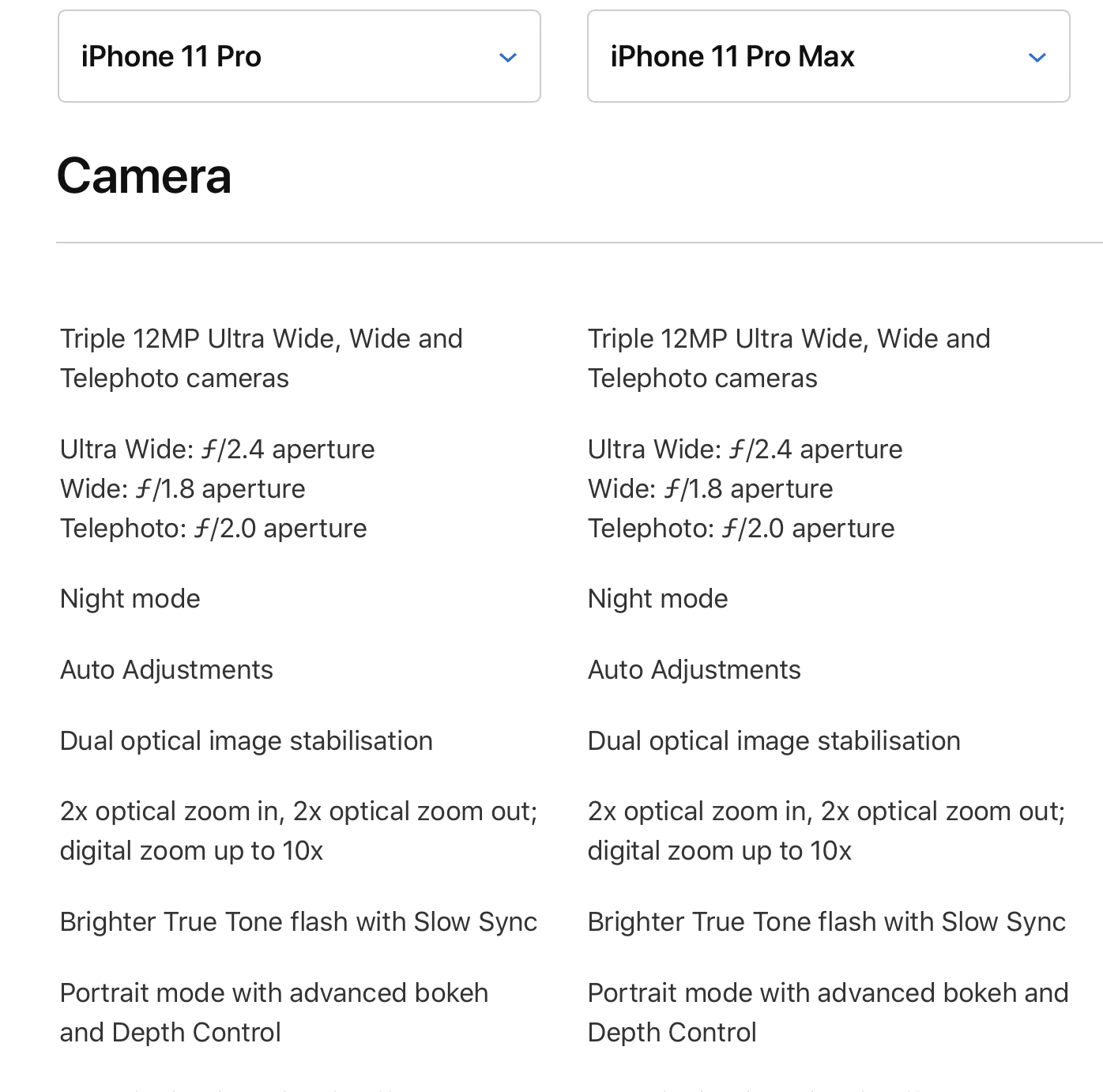Click the Camera section heading
Viewport: 1103px width, 1092px height.
pyautogui.click(x=144, y=175)
